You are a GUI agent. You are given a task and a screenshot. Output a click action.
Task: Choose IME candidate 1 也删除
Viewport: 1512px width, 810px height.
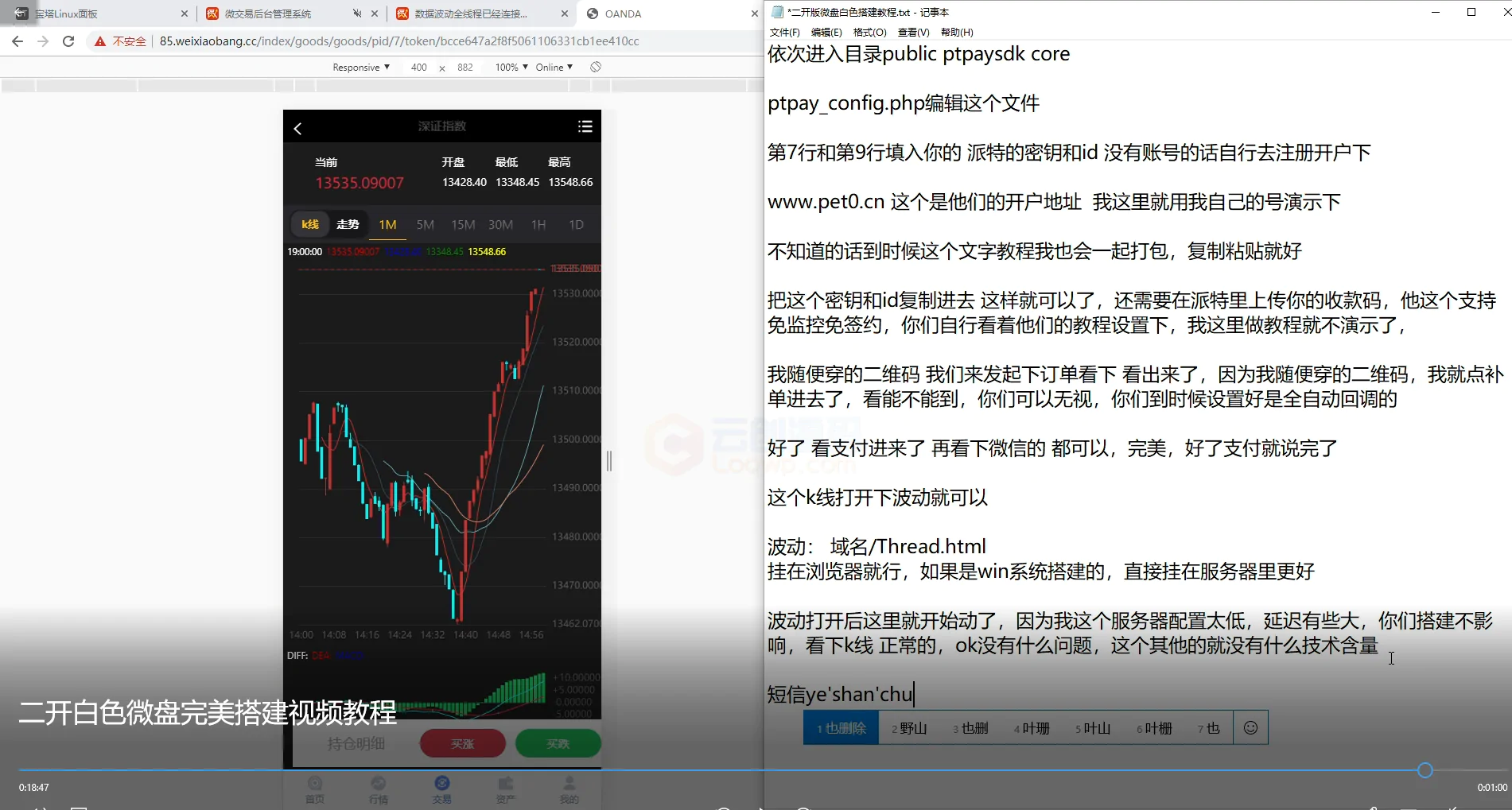[842, 728]
